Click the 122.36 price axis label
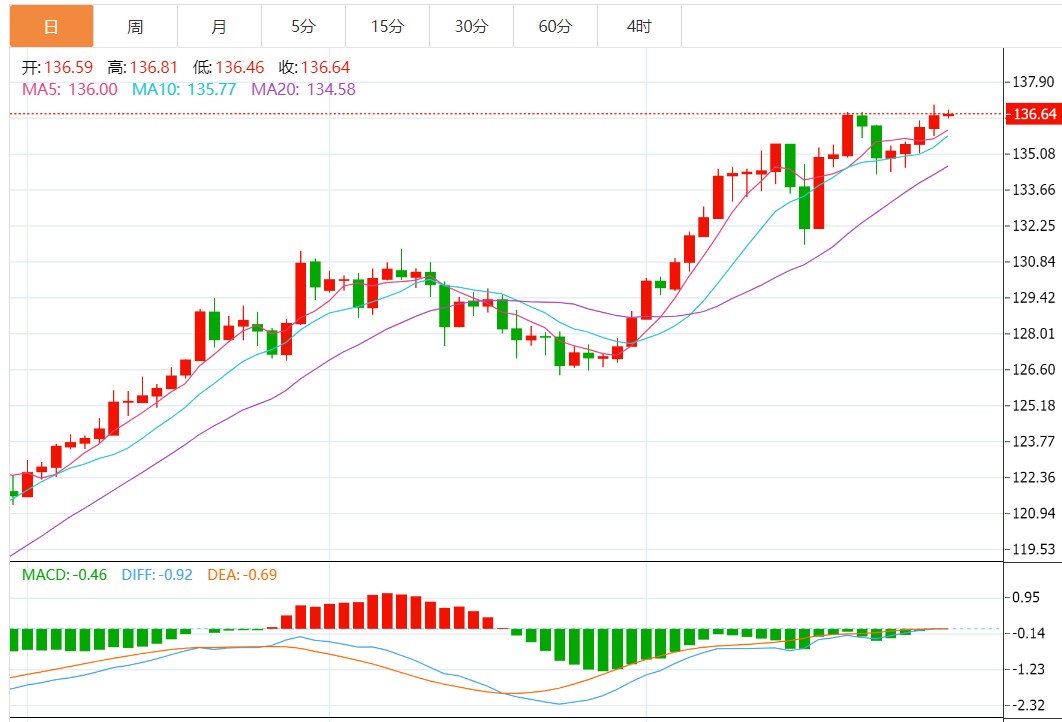Screen dimensions: 1062x722 pos(1034,477)
